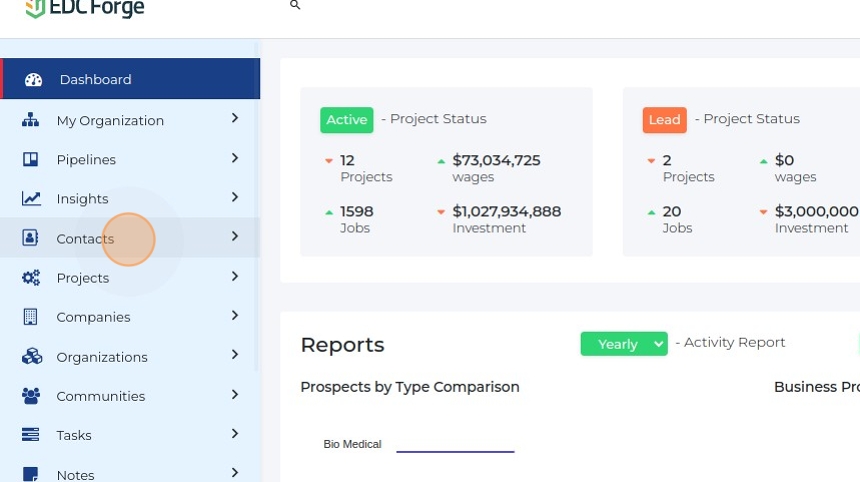Click the Contacts address book icon
The width and height of the screenshot is (860, 482).
coord(30,237)
